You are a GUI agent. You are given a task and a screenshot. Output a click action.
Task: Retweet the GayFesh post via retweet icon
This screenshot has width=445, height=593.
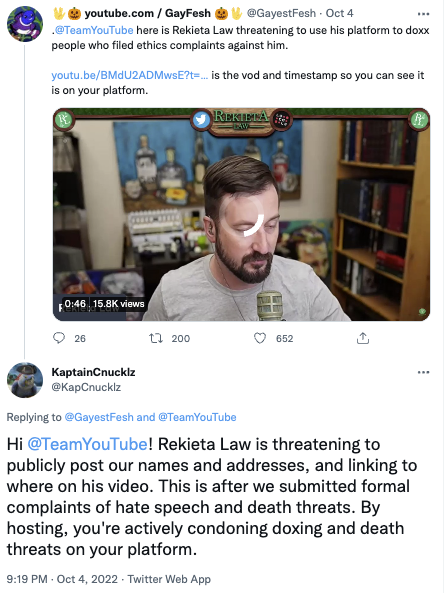[156, 338]
